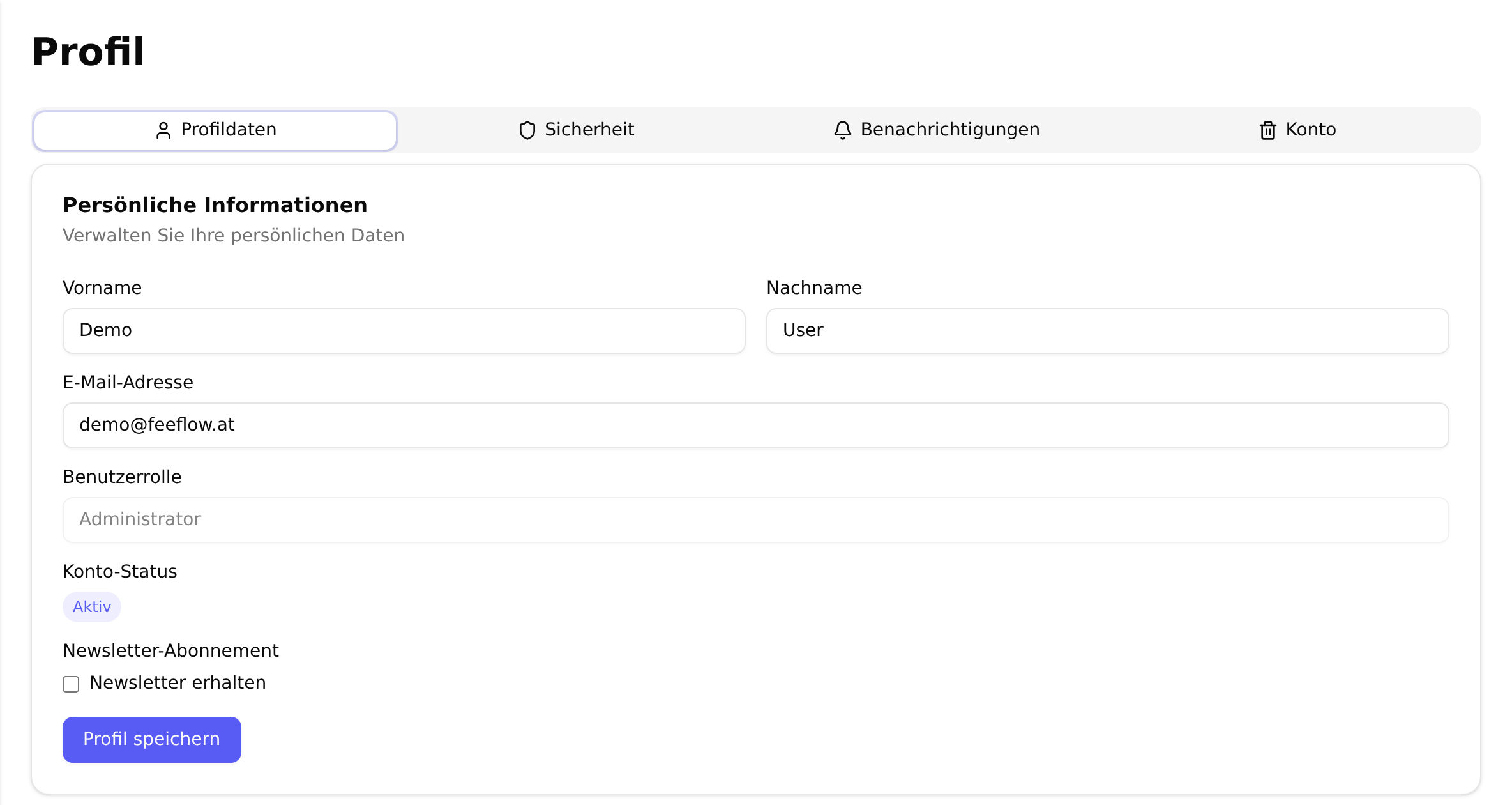The width and height of the screenshot is (1512, 805).
Task: Click the Nachname field containing User
Action: [x=1107, y=330]
